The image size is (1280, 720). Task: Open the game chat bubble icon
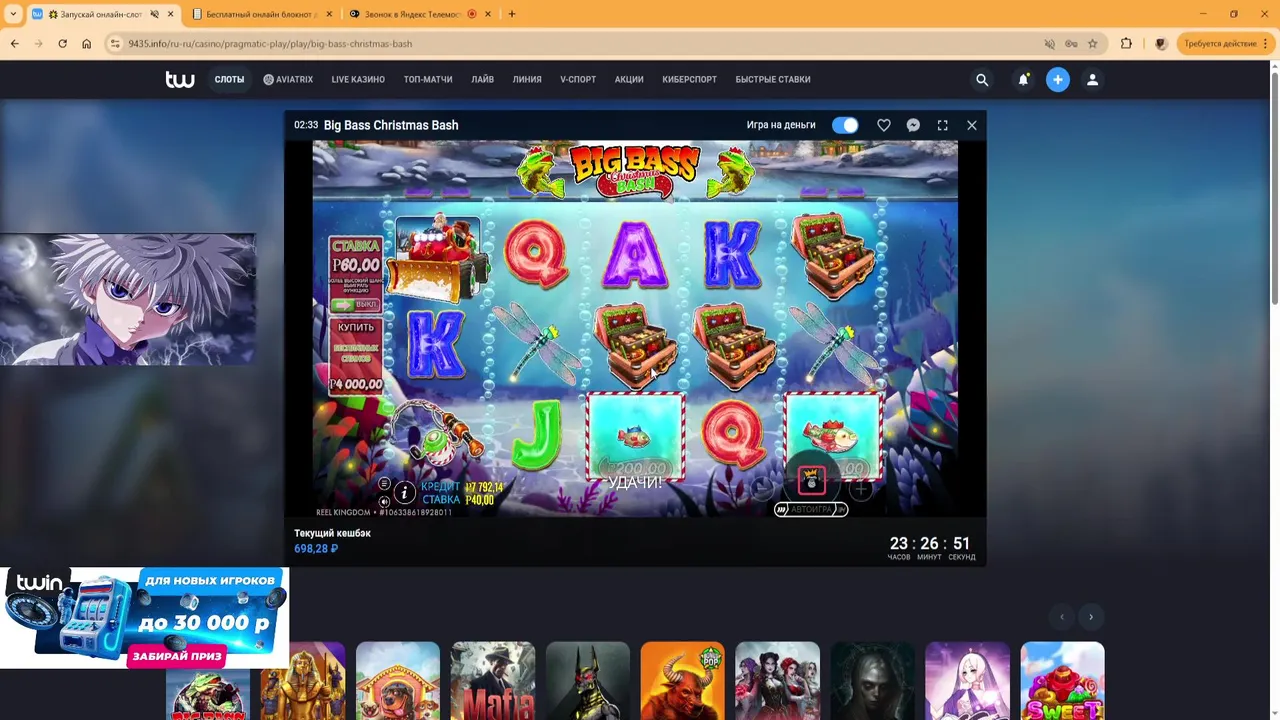913,125
